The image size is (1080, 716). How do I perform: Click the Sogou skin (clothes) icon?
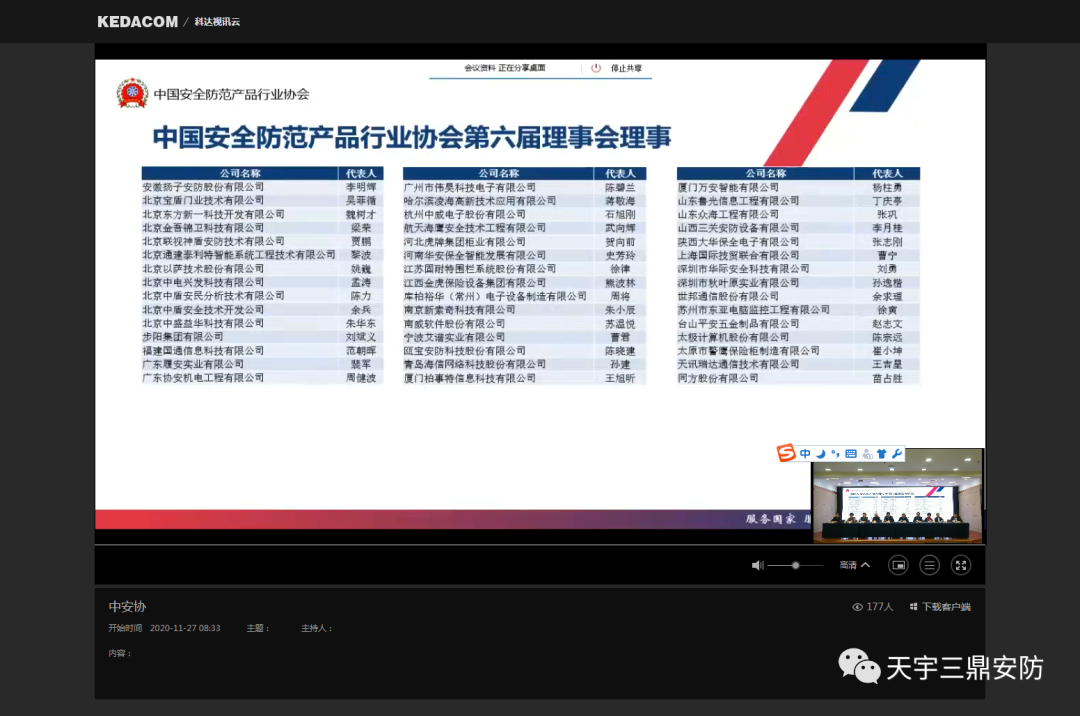tap(882, 454)
